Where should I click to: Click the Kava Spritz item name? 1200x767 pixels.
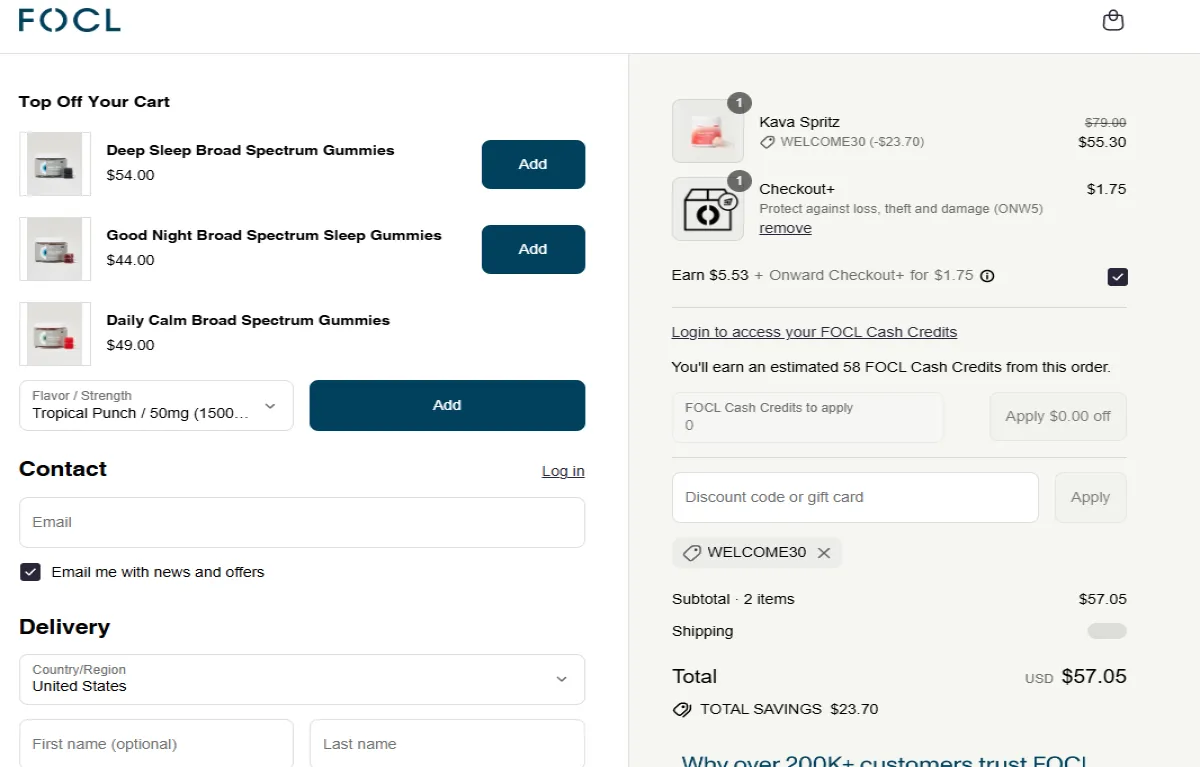(x=799, y=122)
